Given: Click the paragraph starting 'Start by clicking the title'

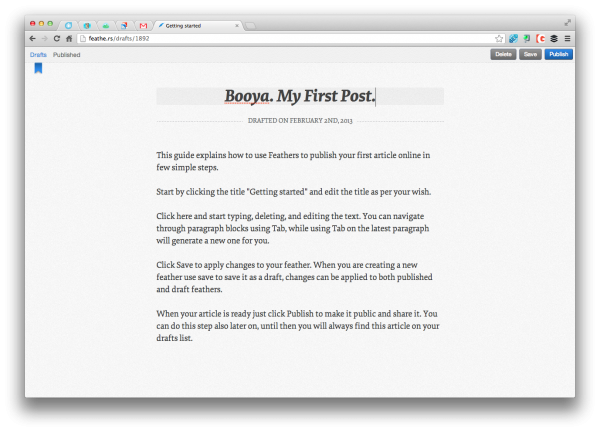Looking at the screenshot, I should pos(293,192).
